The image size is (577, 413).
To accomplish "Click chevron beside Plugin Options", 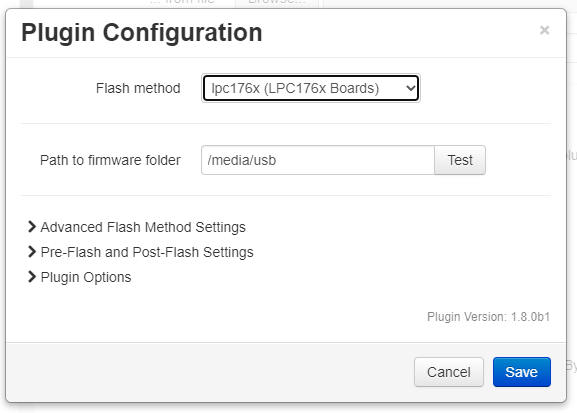I will 32,277.
